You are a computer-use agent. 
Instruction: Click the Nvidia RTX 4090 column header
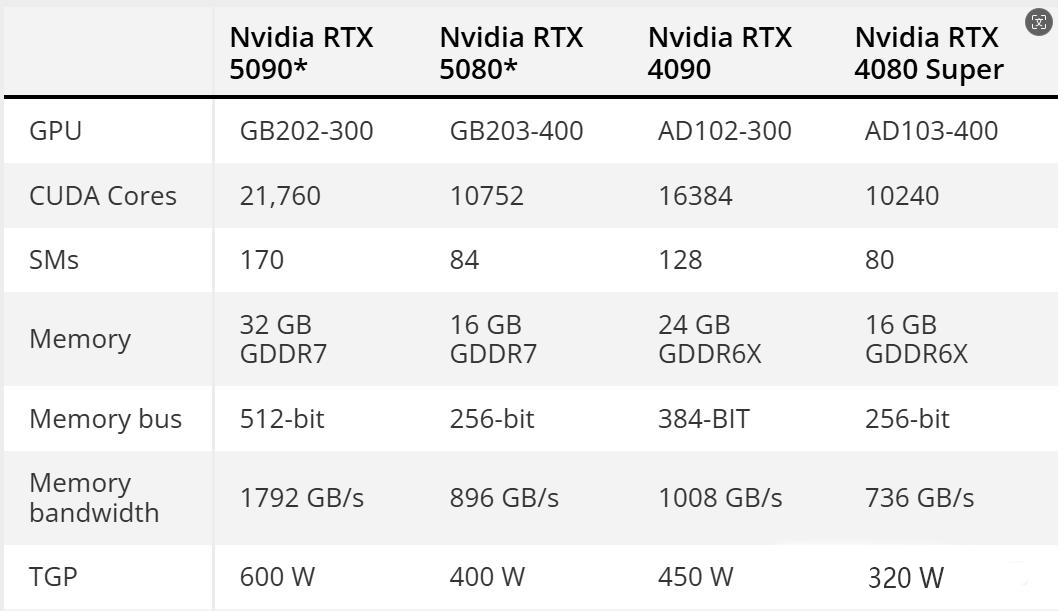pos(719,53)
